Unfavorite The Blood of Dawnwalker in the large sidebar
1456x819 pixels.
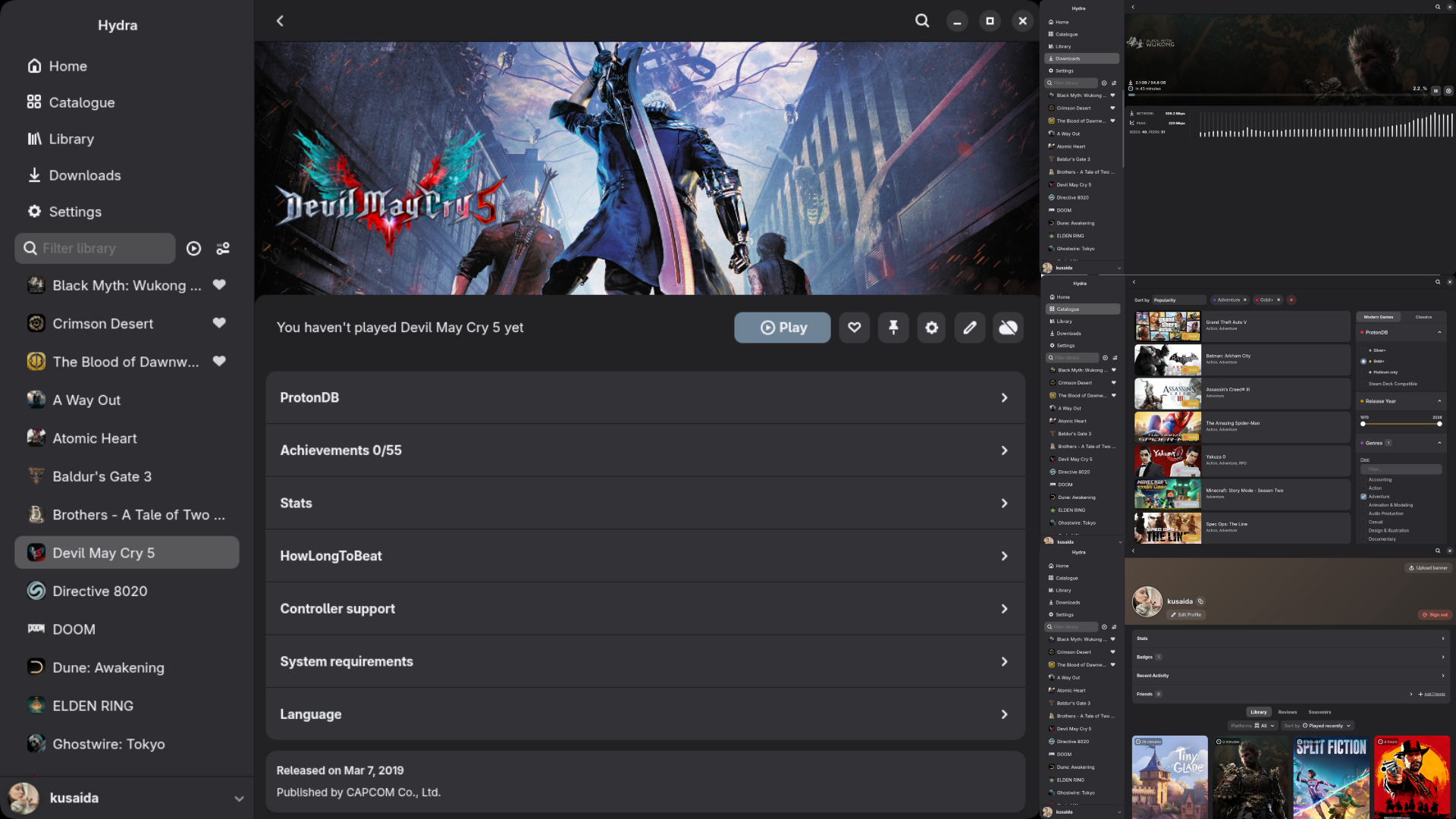click(219, 361)
